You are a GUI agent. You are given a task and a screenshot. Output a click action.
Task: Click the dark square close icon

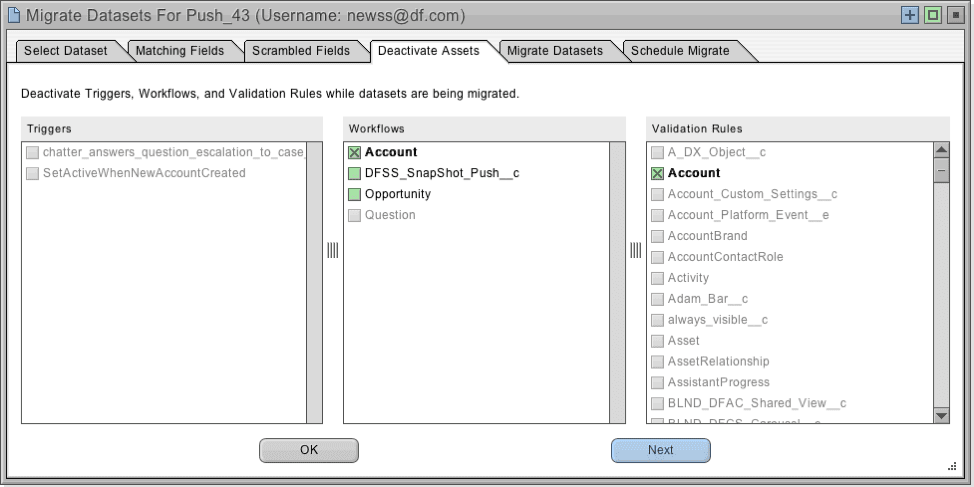[955, 15]
